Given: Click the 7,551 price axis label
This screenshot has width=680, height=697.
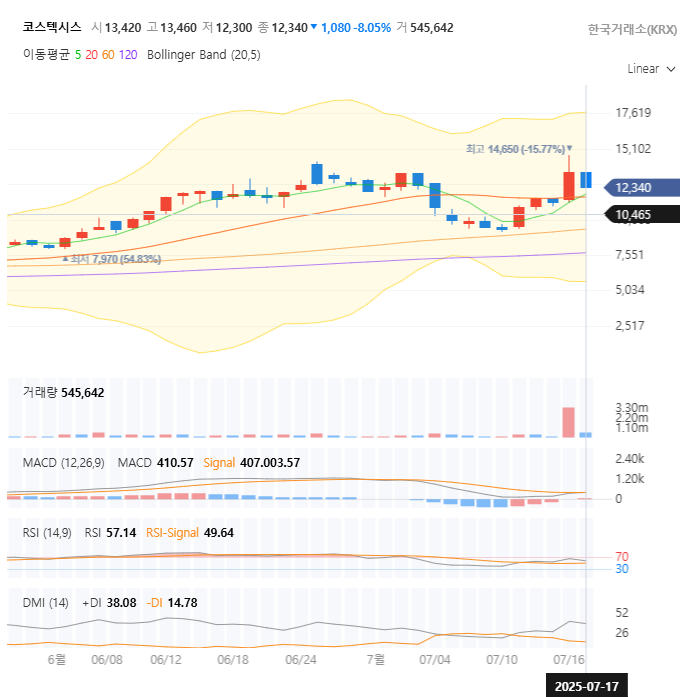Looking at the screenshot, I should click(629, 255).
